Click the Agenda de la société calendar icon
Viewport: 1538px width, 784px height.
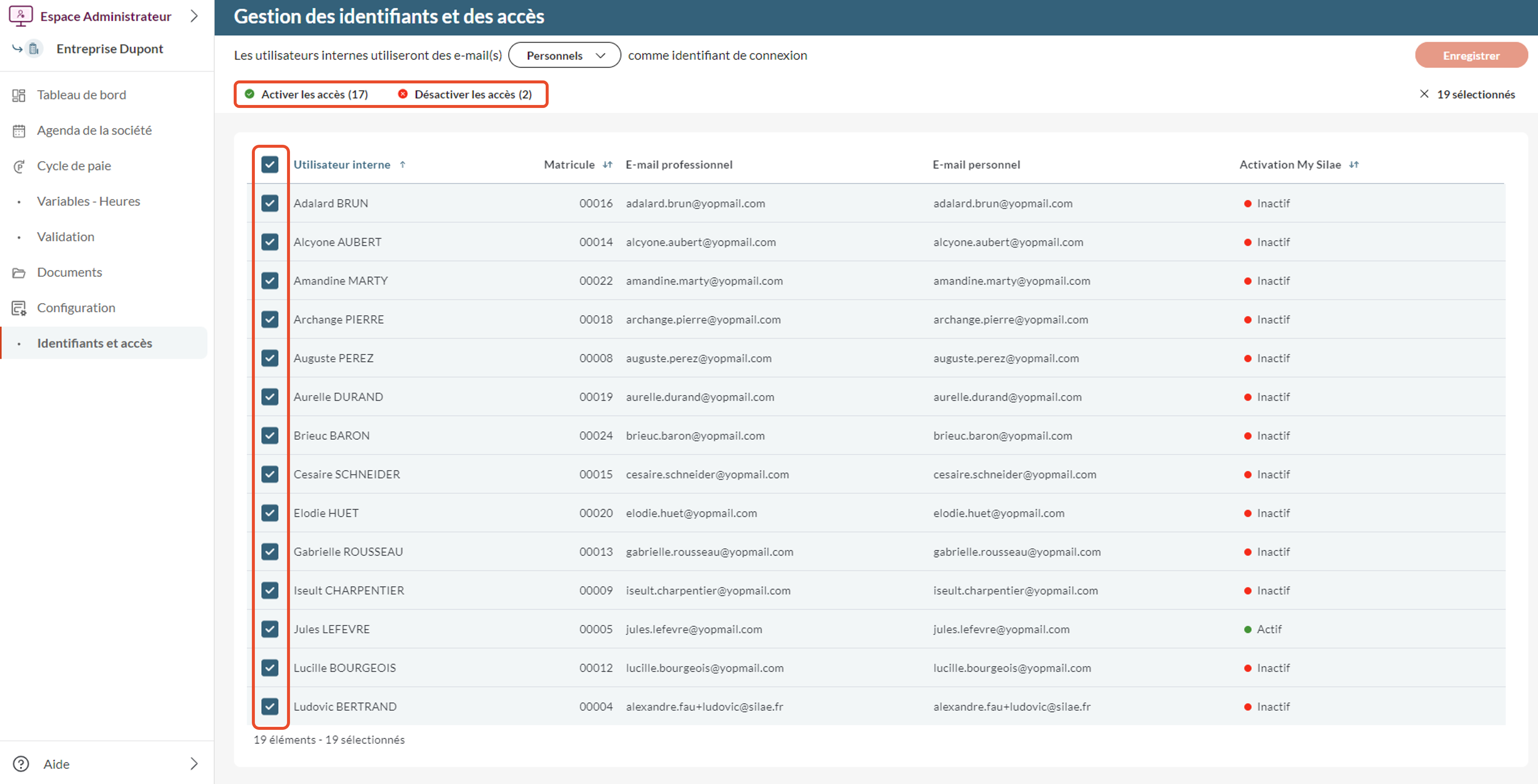(x=19, y=131)
